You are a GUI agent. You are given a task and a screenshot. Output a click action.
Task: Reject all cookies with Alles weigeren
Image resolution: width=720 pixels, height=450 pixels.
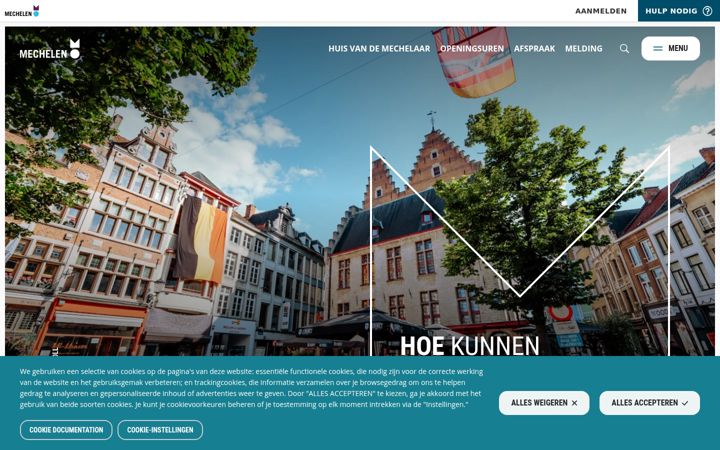544,403
